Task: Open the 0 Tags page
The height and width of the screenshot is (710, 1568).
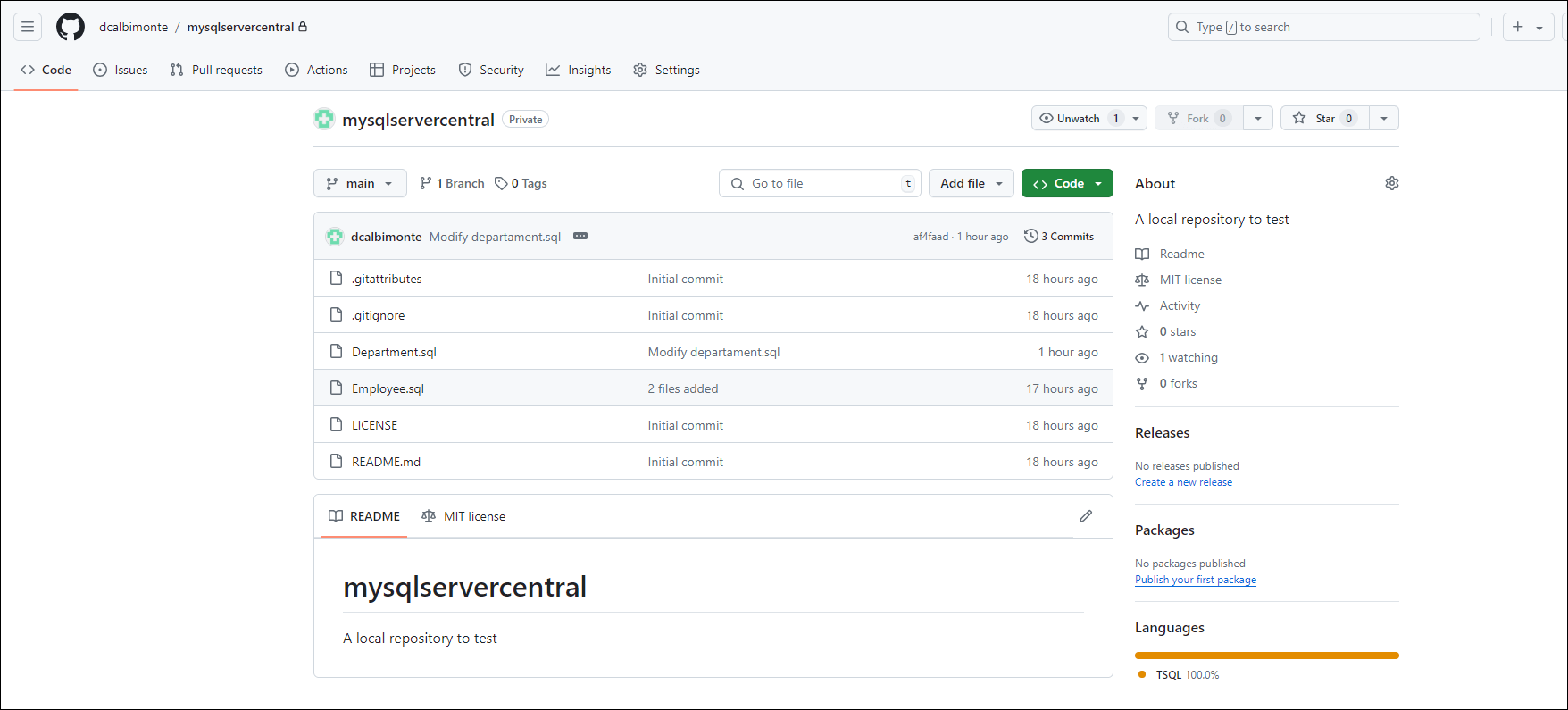Action: coord(521,183)
